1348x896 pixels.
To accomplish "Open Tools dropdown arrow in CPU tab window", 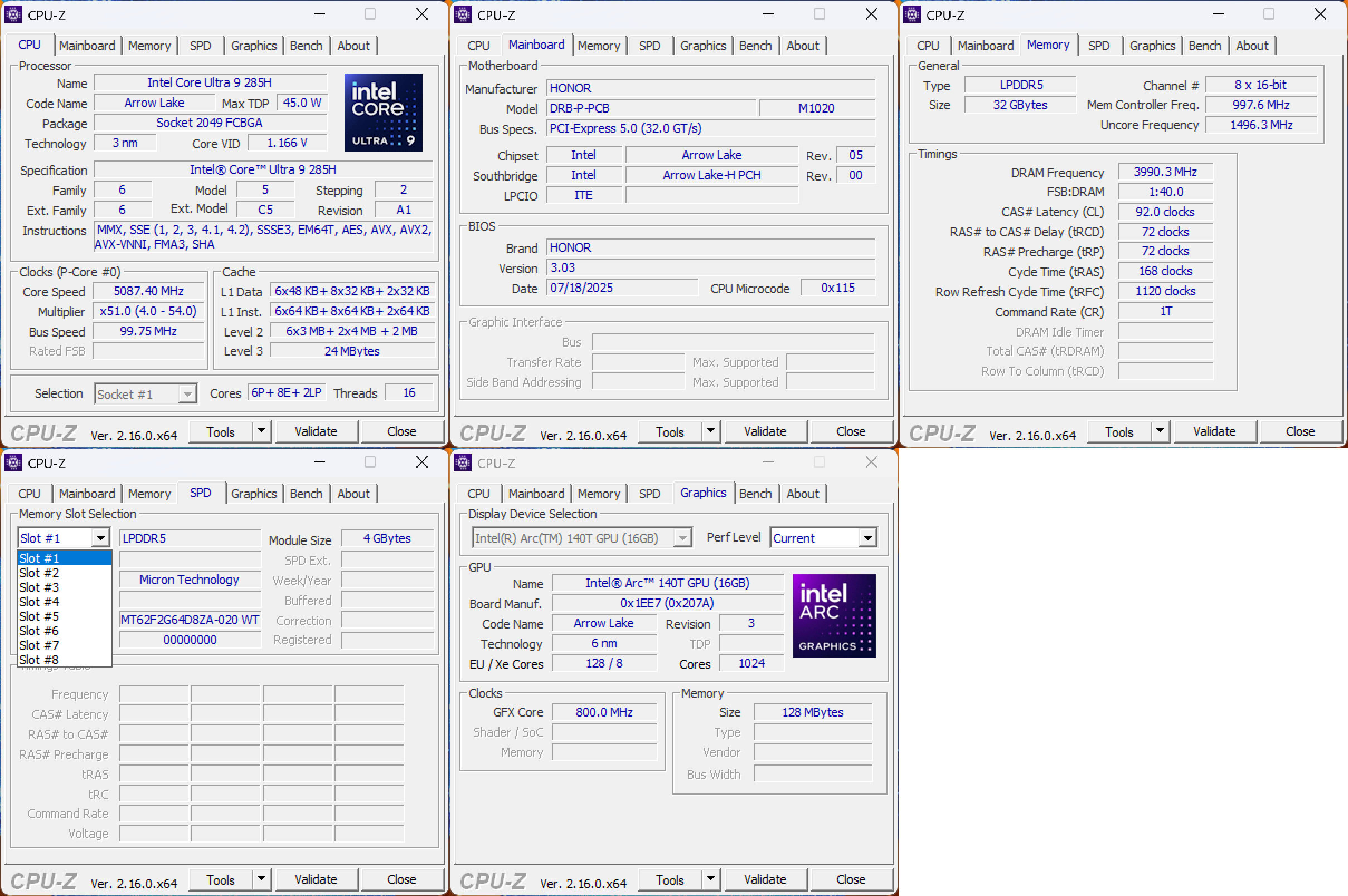I will 261,431.
